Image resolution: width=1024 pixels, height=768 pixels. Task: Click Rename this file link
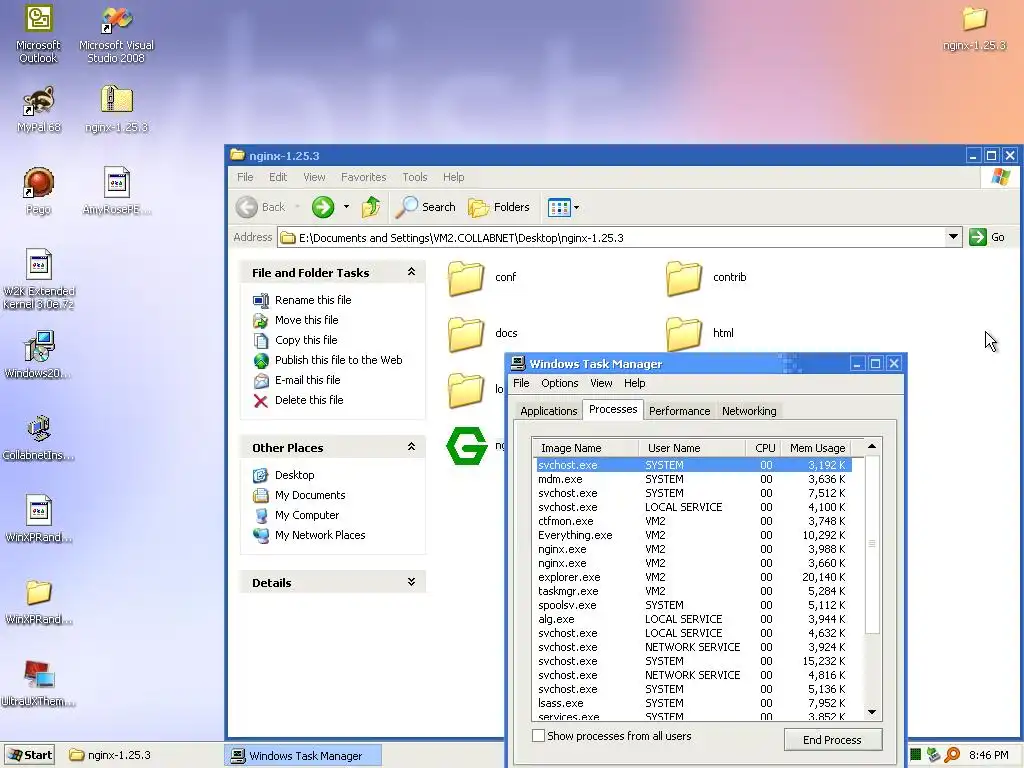point(313,300)
